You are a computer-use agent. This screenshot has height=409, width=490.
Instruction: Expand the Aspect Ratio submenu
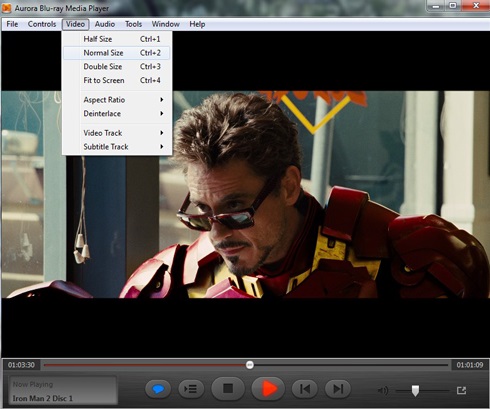[117, 100]
